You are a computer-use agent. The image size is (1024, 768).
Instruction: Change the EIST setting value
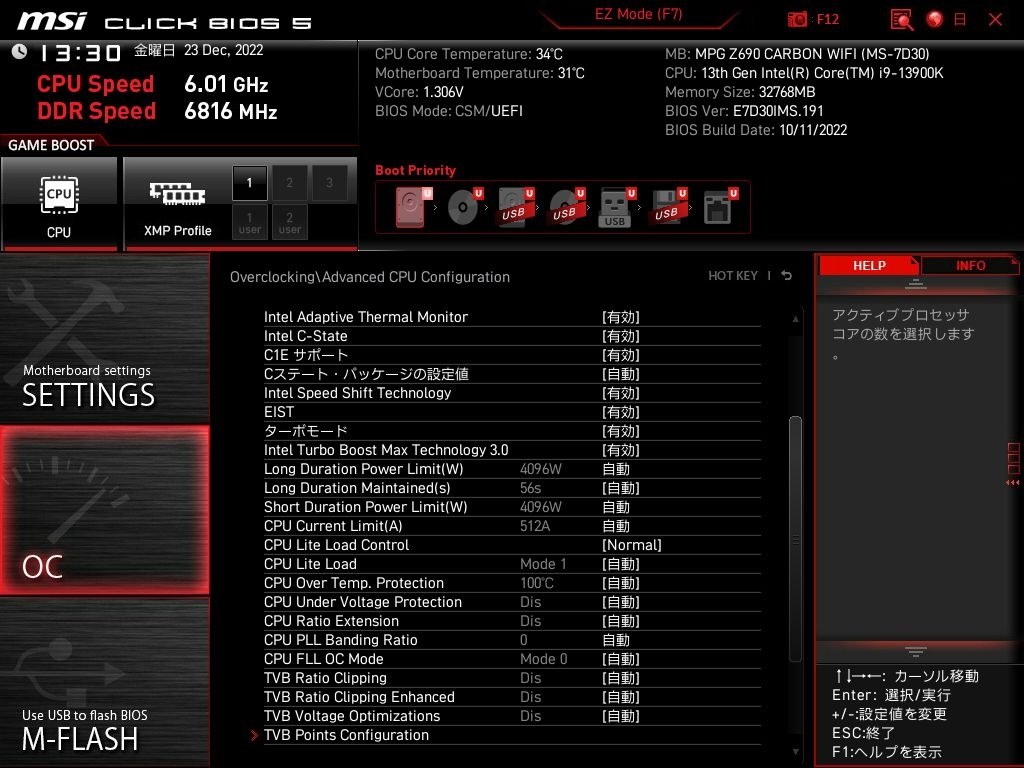(x=620, y=412)
